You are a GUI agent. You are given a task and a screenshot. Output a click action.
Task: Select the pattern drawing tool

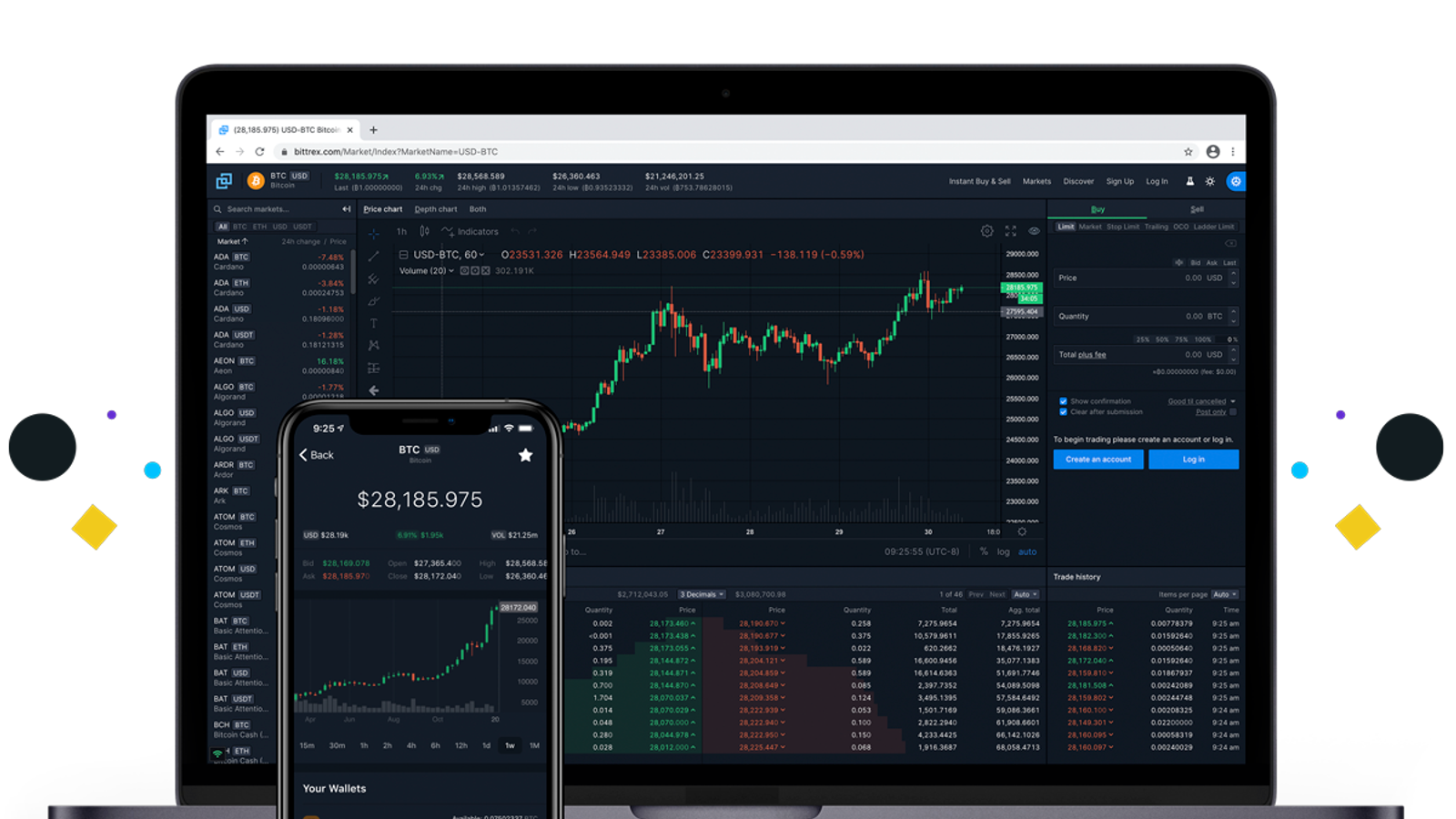pyautogui.click(x=373, y=346)
